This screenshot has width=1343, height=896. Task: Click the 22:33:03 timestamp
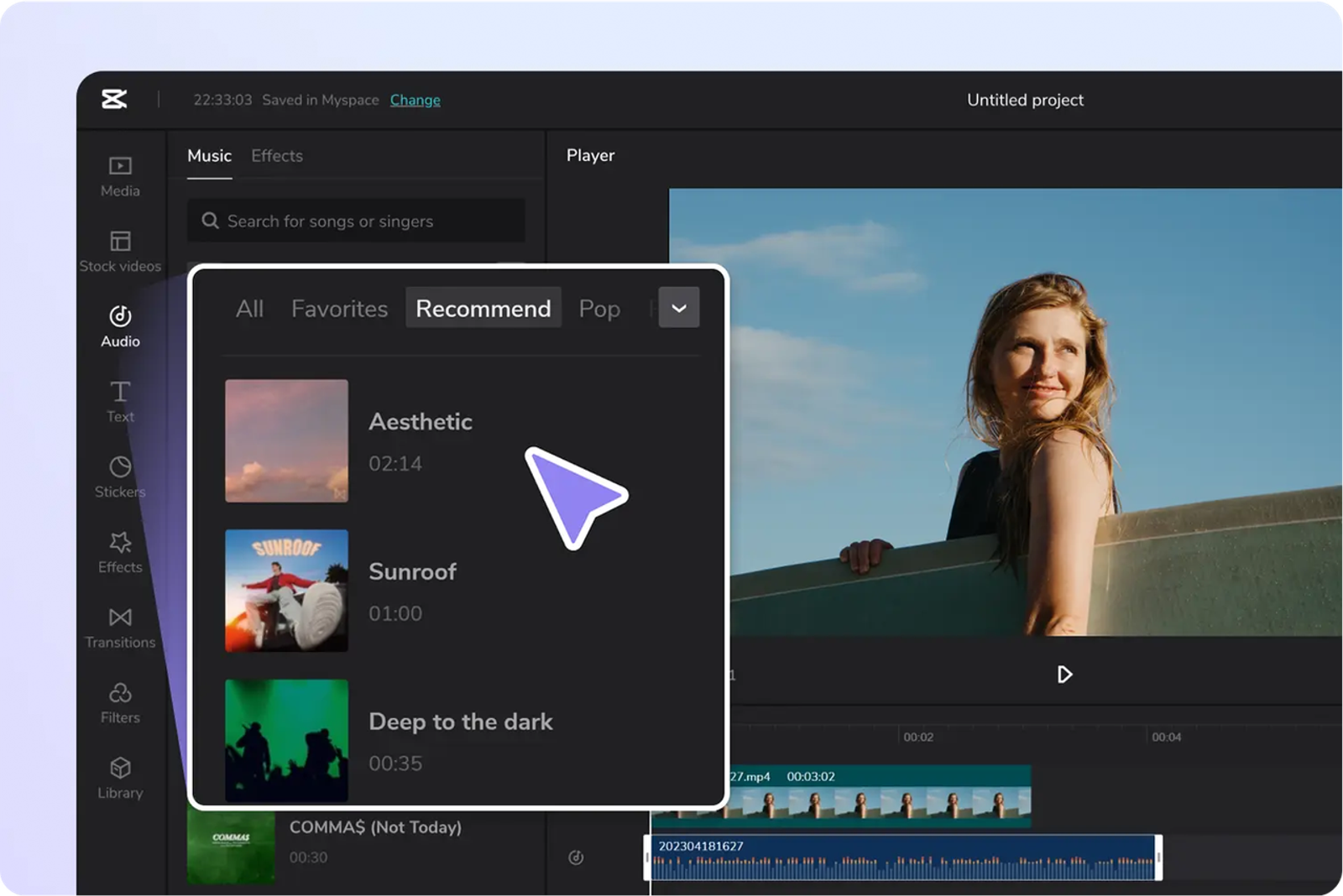pyautogui.click(x=222, y=100)
